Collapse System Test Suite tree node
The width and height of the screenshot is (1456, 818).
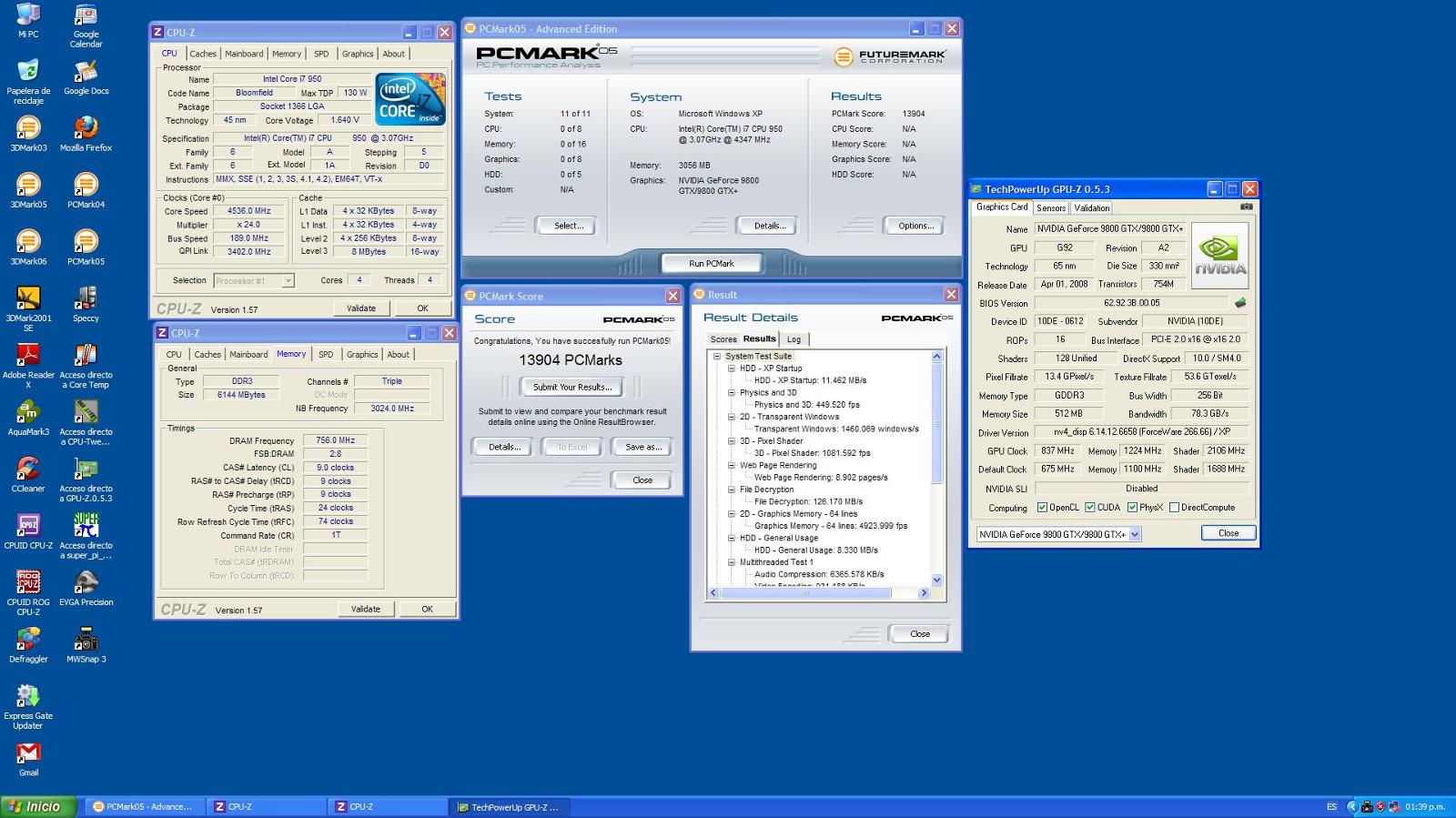pyautogui.click(x=717, y=357)
